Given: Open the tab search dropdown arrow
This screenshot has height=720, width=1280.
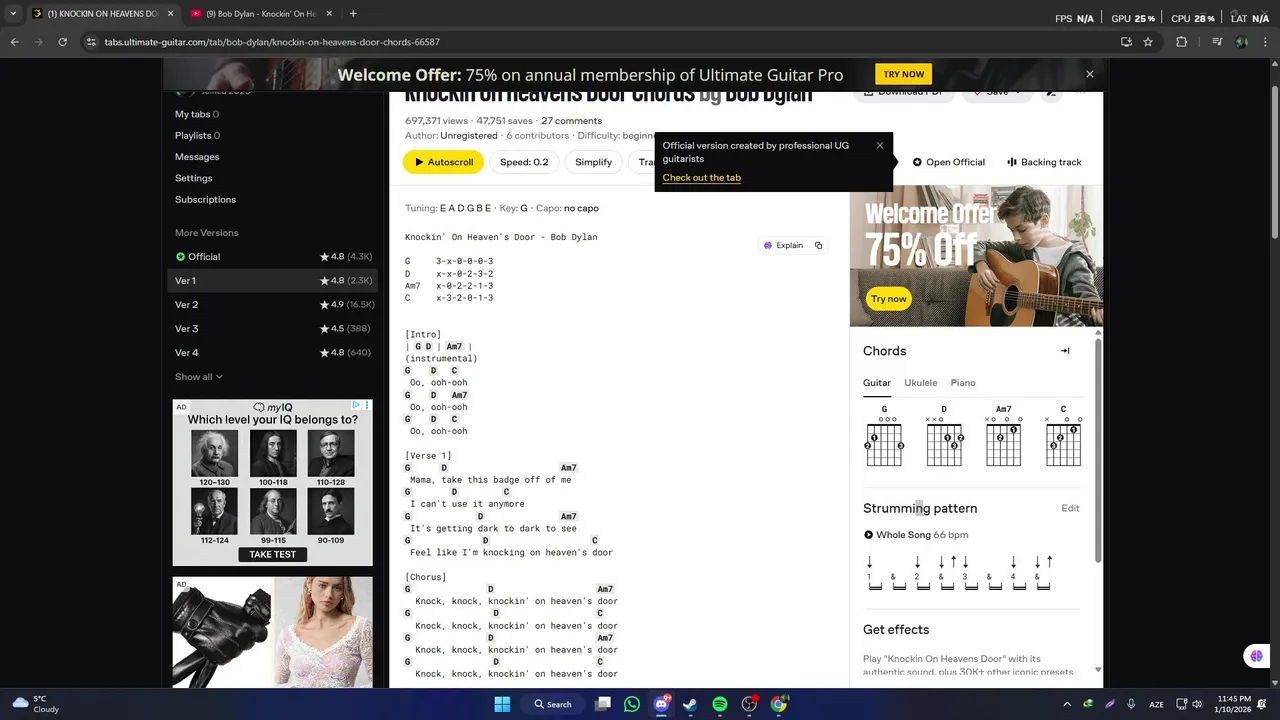Looking at the screenshot, I should (12, 14).
